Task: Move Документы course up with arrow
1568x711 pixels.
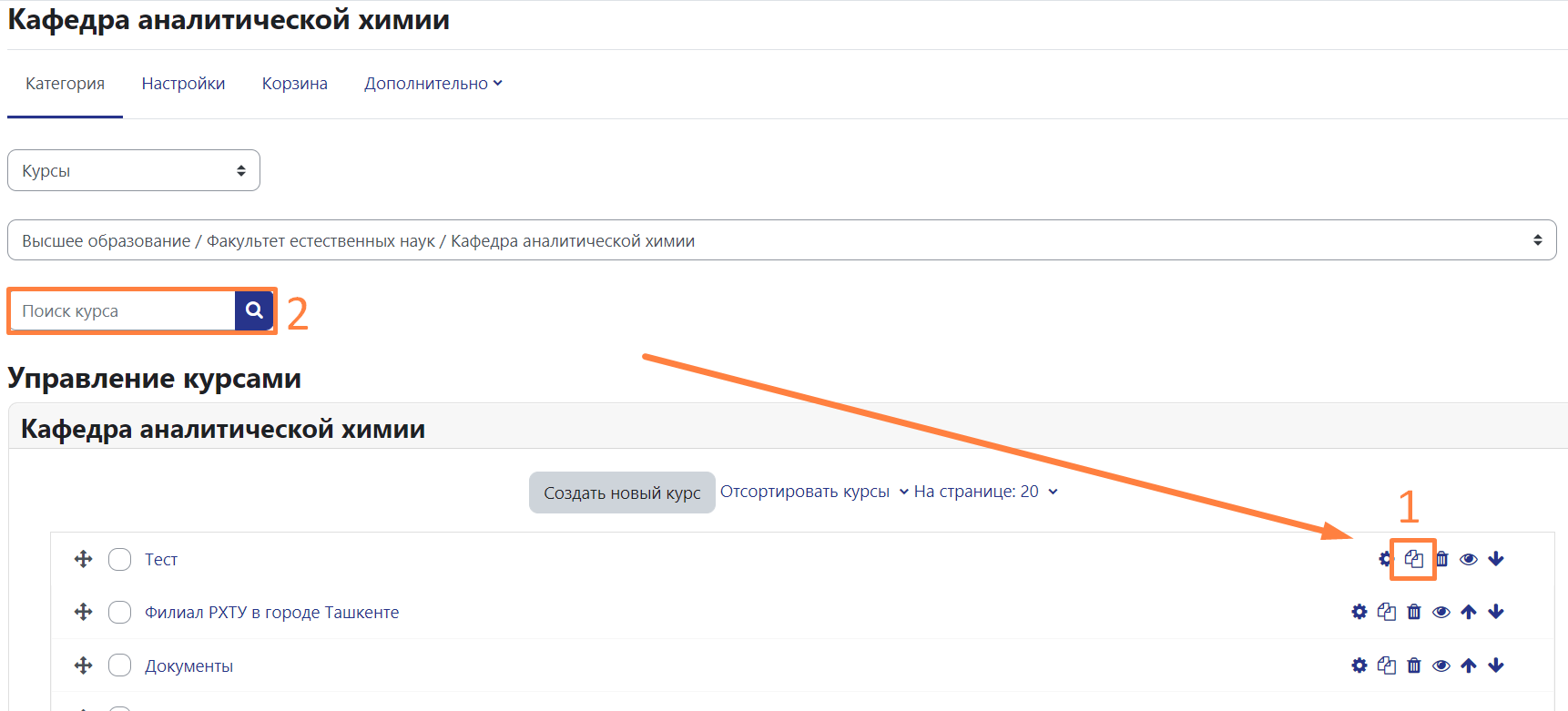Action: 1469,665
